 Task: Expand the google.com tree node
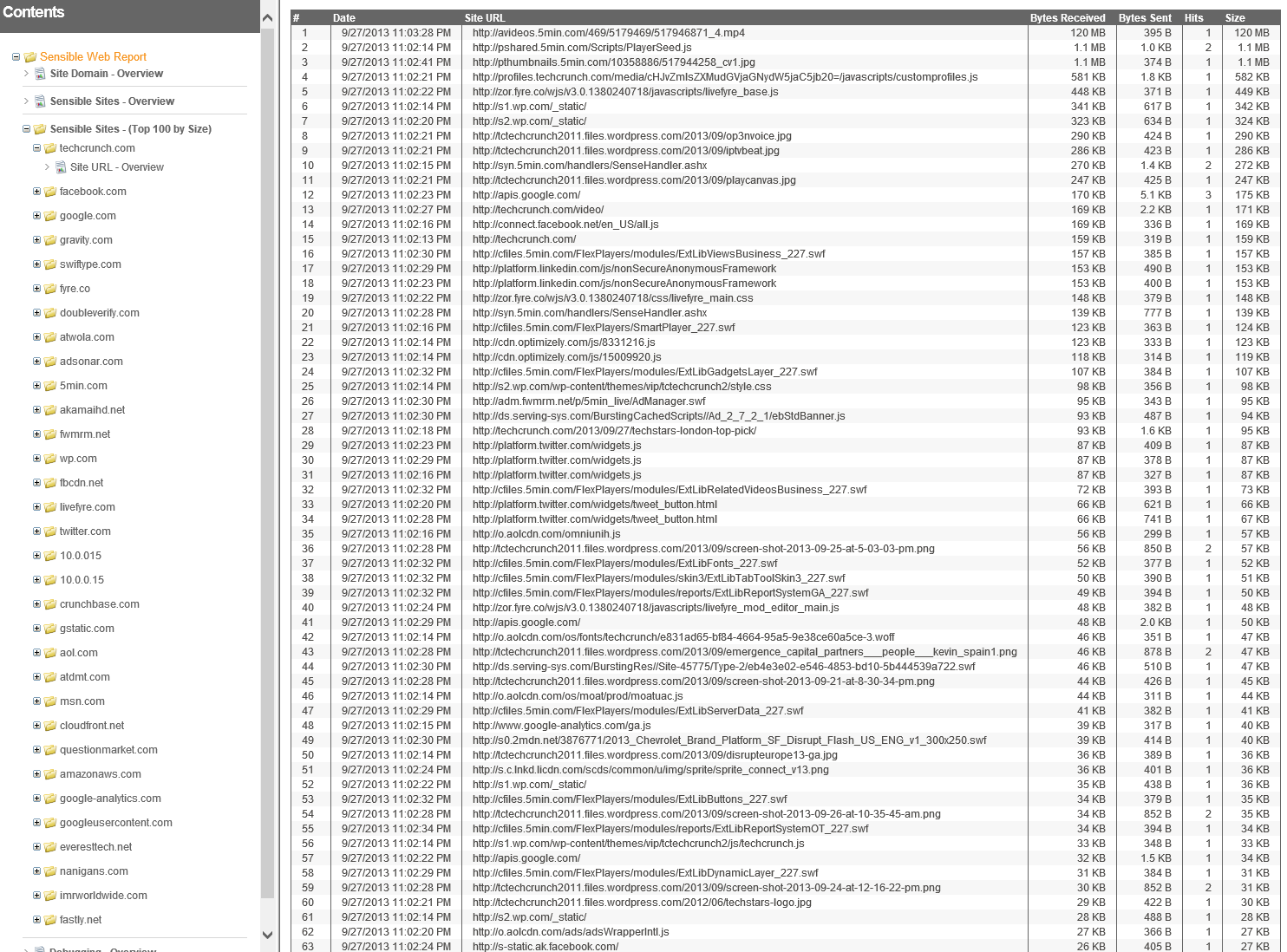click(x=36, y=215)
